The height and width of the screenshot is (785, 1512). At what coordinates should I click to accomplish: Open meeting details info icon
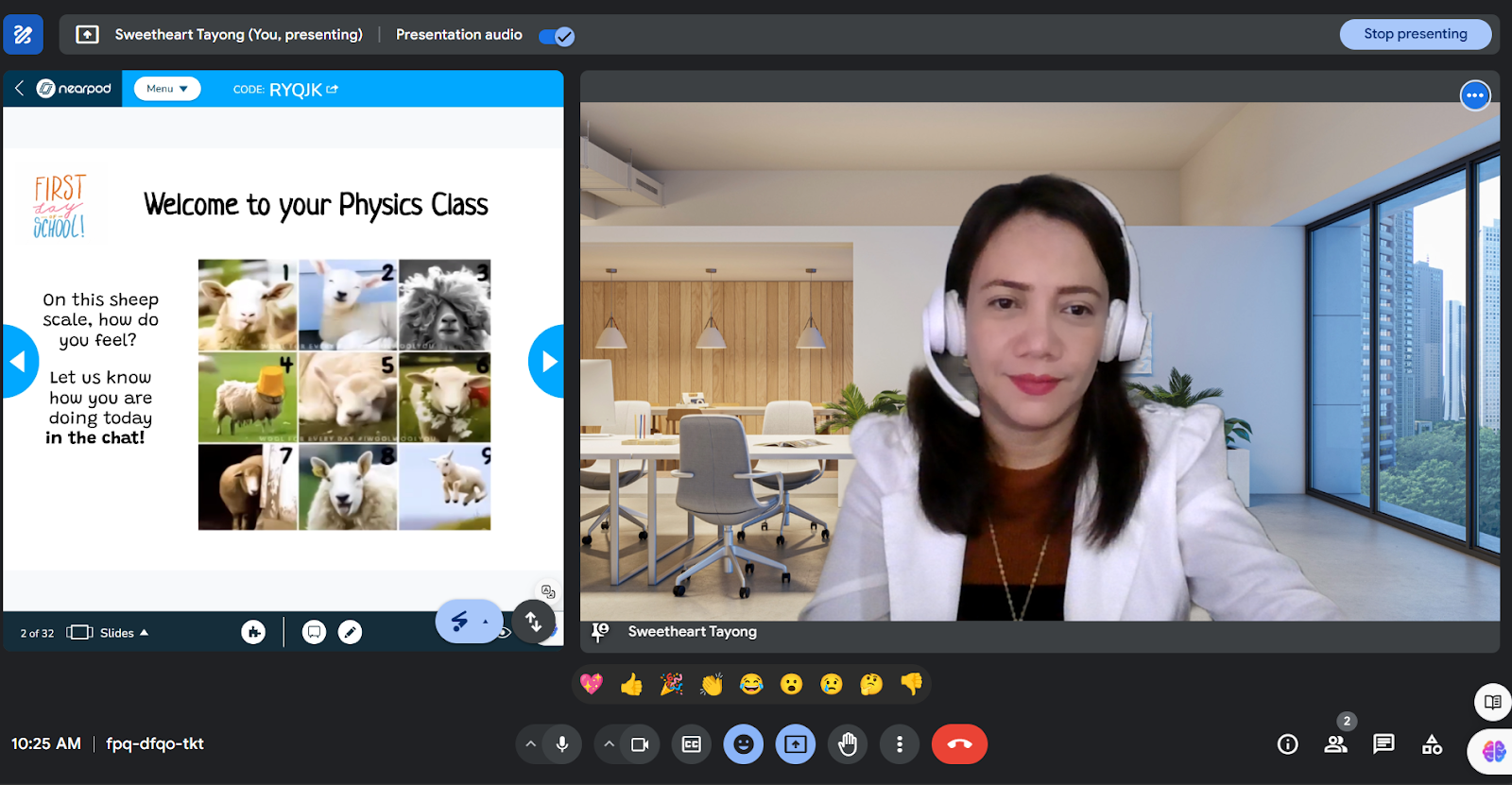pos(1287,744)
